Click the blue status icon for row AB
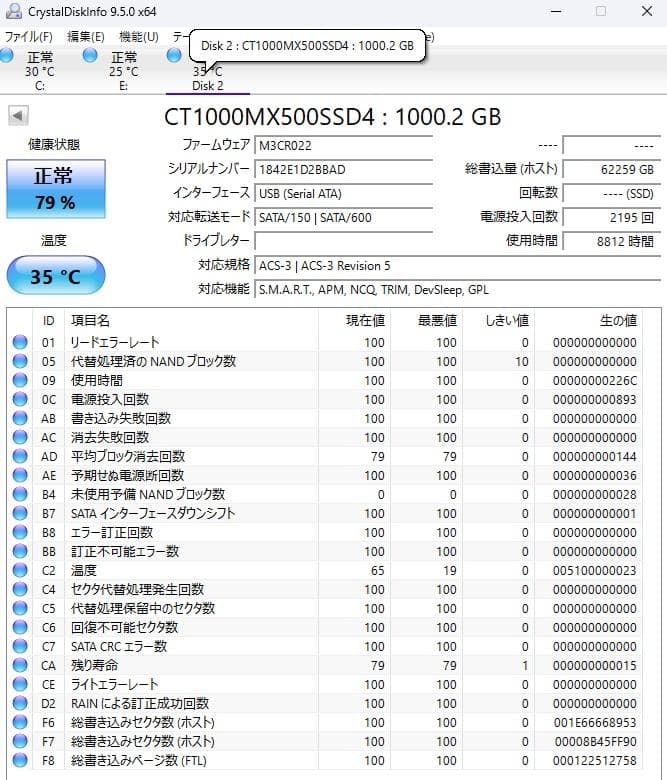667x780 pixels. tap(20, 418)
